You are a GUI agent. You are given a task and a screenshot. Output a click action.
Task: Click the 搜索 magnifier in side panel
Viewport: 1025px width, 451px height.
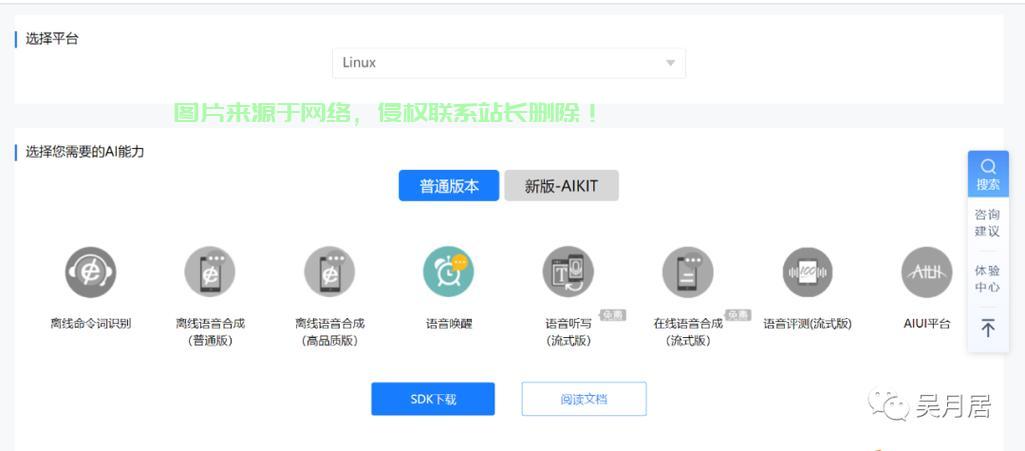[x=987, y=174]
